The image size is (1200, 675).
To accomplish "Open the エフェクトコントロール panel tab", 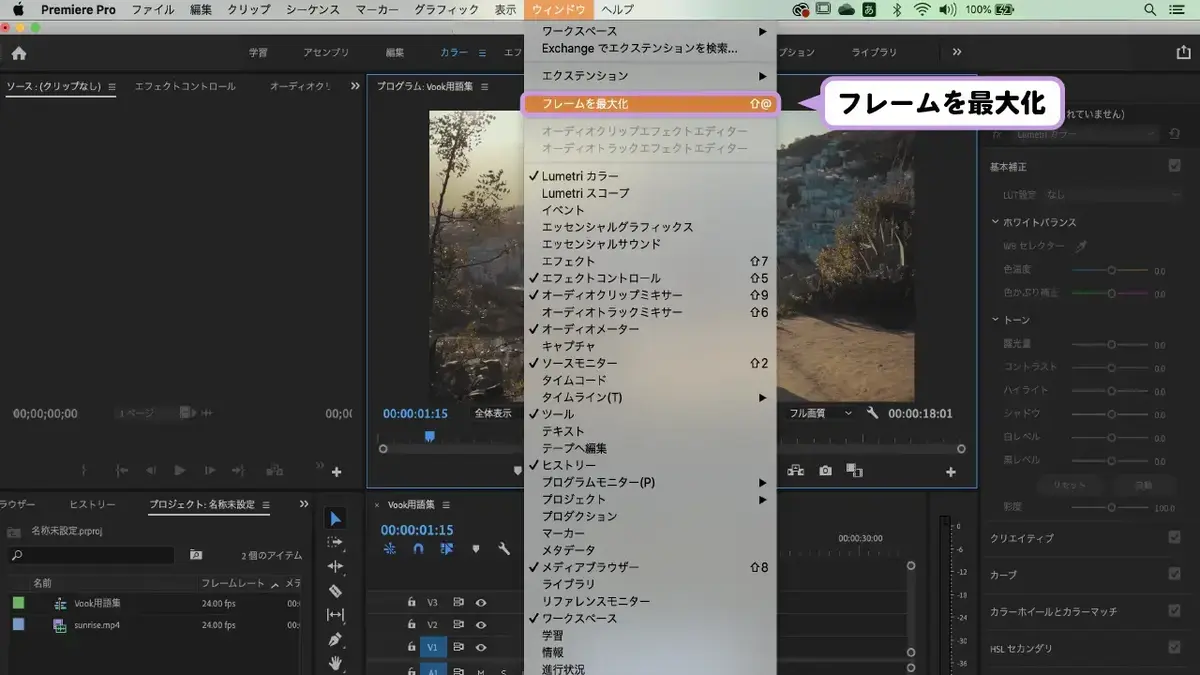I will coord(185,86).
